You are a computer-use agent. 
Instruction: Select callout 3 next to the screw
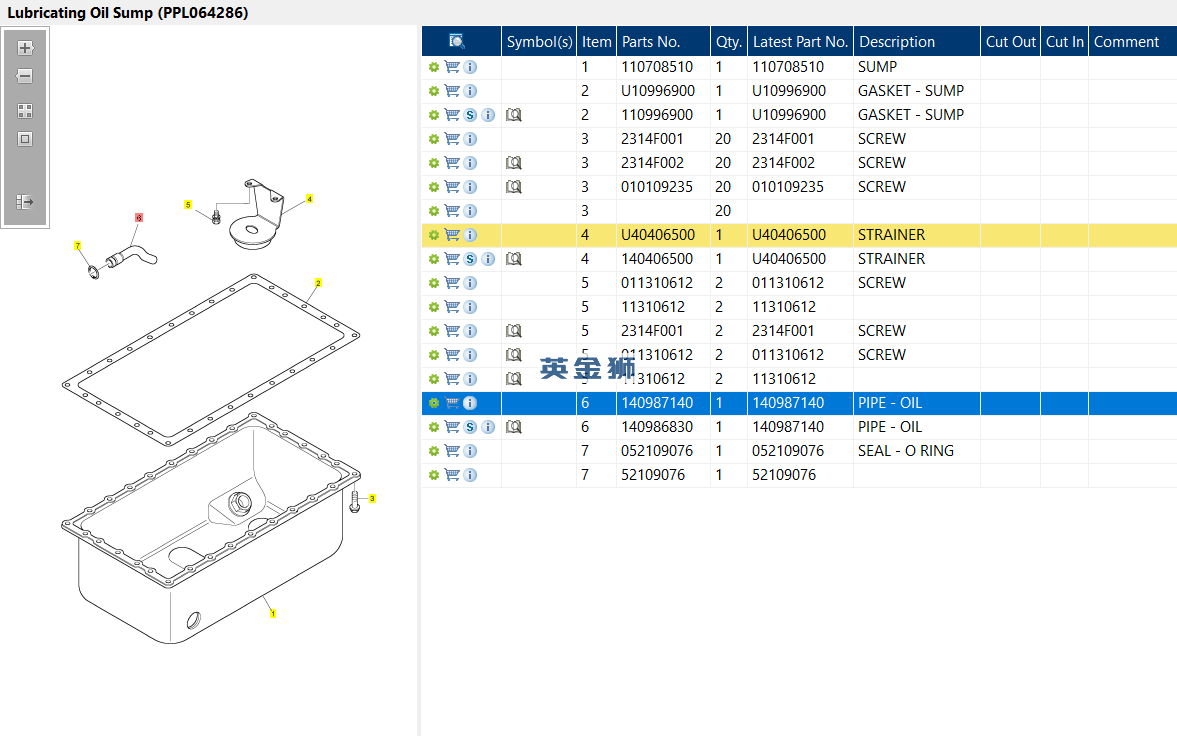(372, 499)
